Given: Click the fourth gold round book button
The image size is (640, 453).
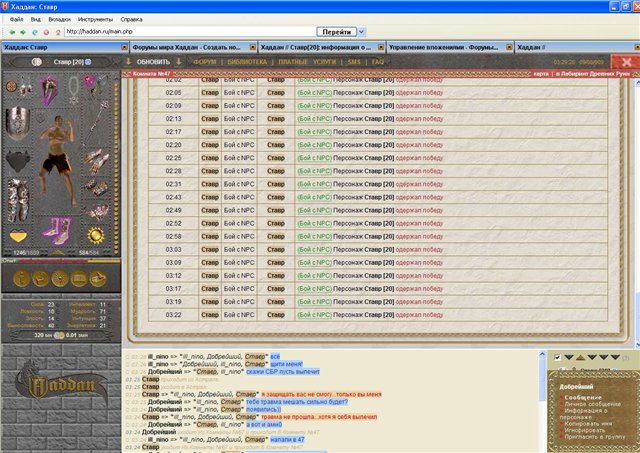Looking at the screenshot, I should 79,279.
